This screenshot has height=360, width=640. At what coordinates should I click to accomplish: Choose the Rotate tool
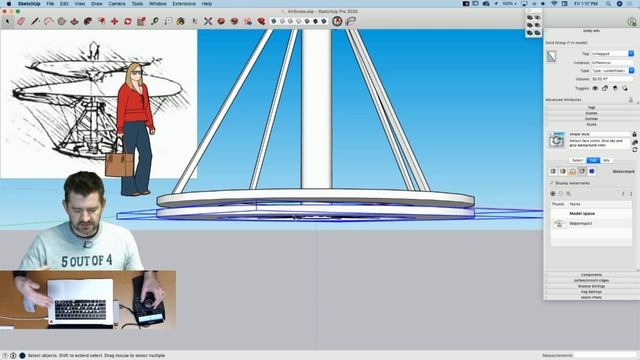128,21
